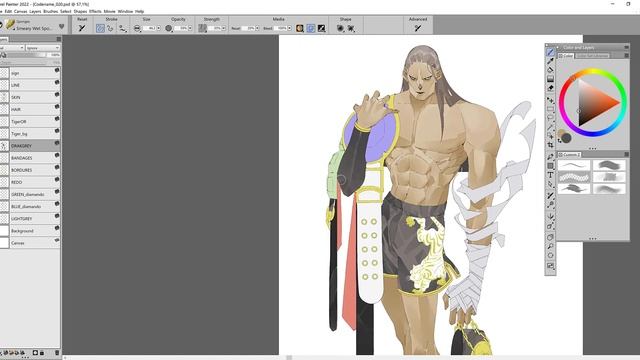Select the Rectangular Selection tool
Viewport: 640px width, 360px height.
[550, 109]
